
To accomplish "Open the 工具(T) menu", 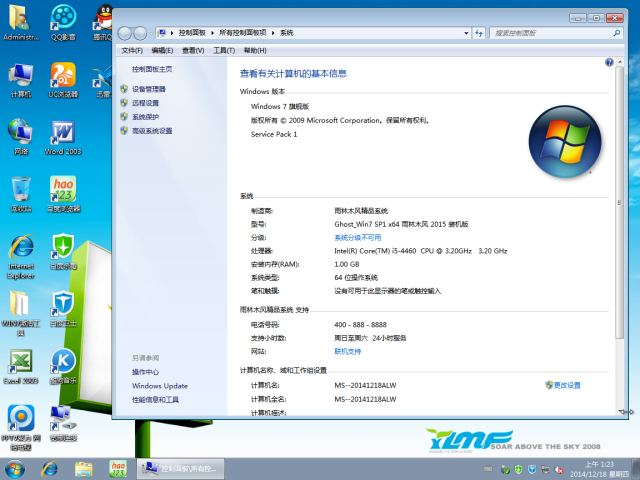I will (x=224, y=51).
